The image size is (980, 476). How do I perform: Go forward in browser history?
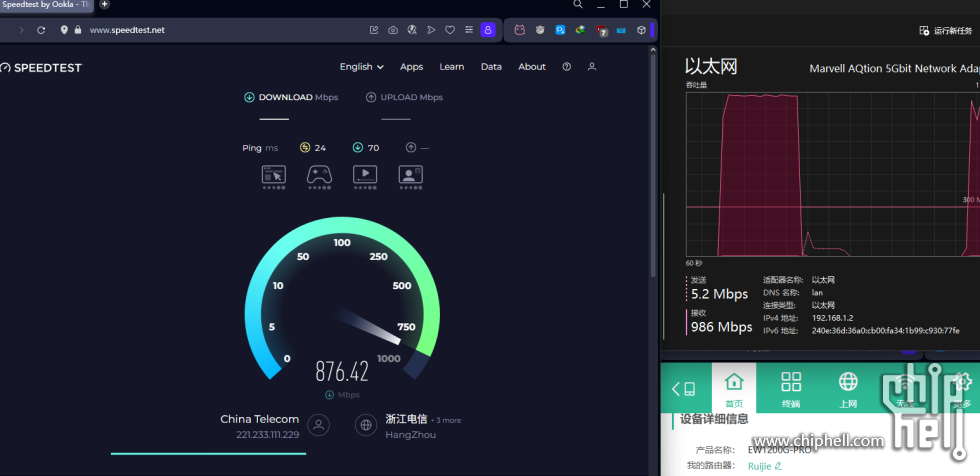click(21, 30)
